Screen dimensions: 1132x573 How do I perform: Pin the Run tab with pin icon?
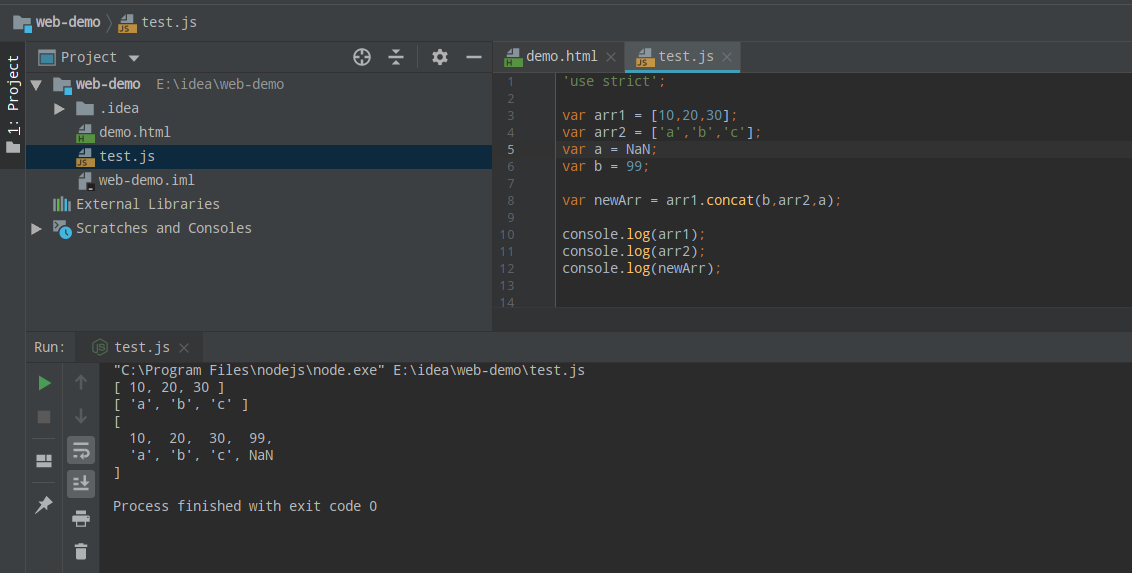pos(44,504)
